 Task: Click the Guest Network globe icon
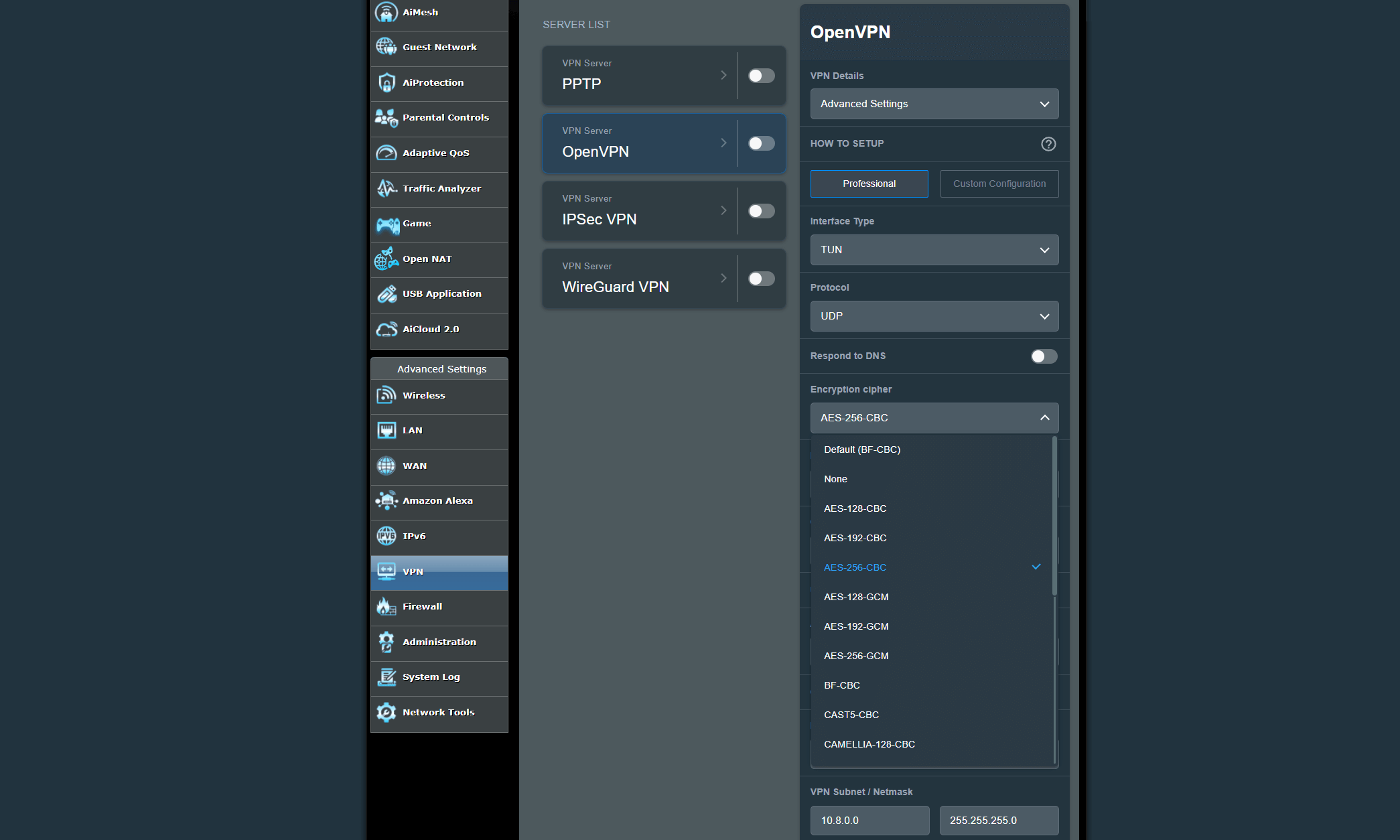tap(387, 47)
